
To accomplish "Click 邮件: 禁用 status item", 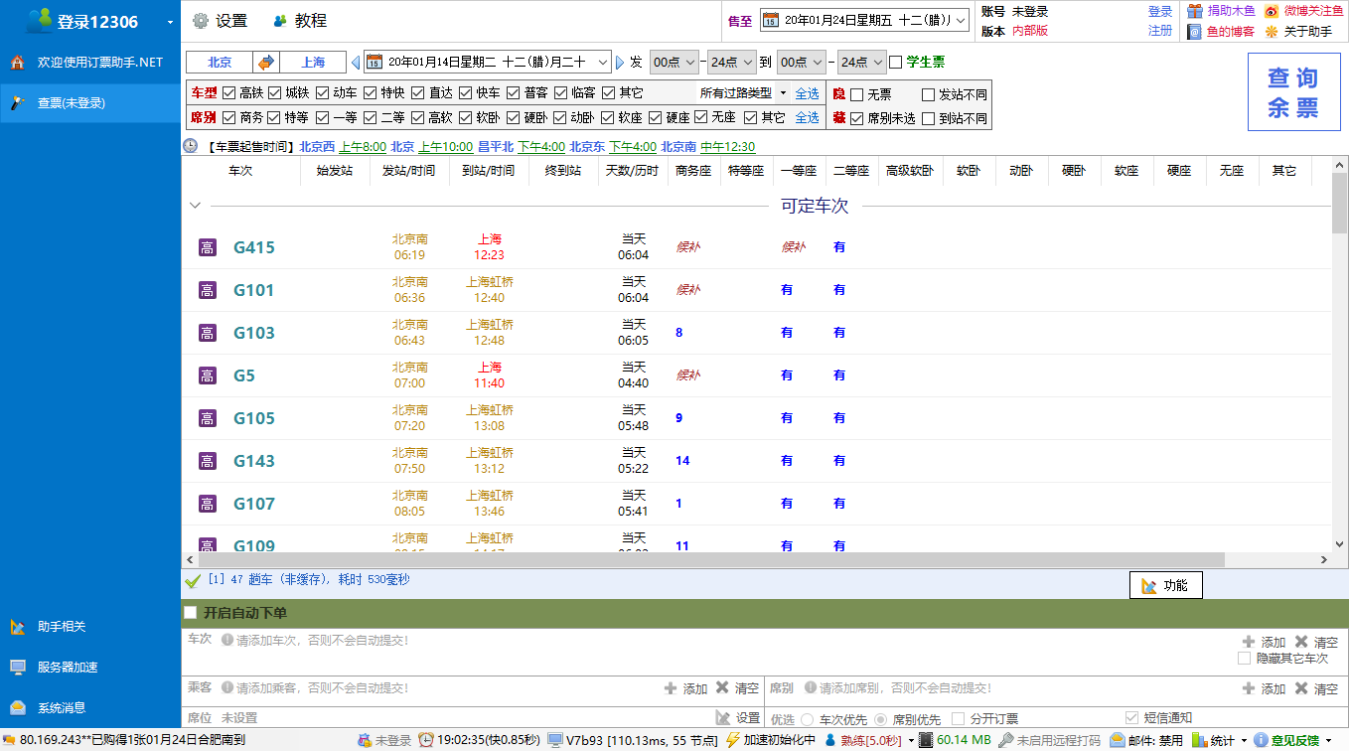I will [1146, 741].
